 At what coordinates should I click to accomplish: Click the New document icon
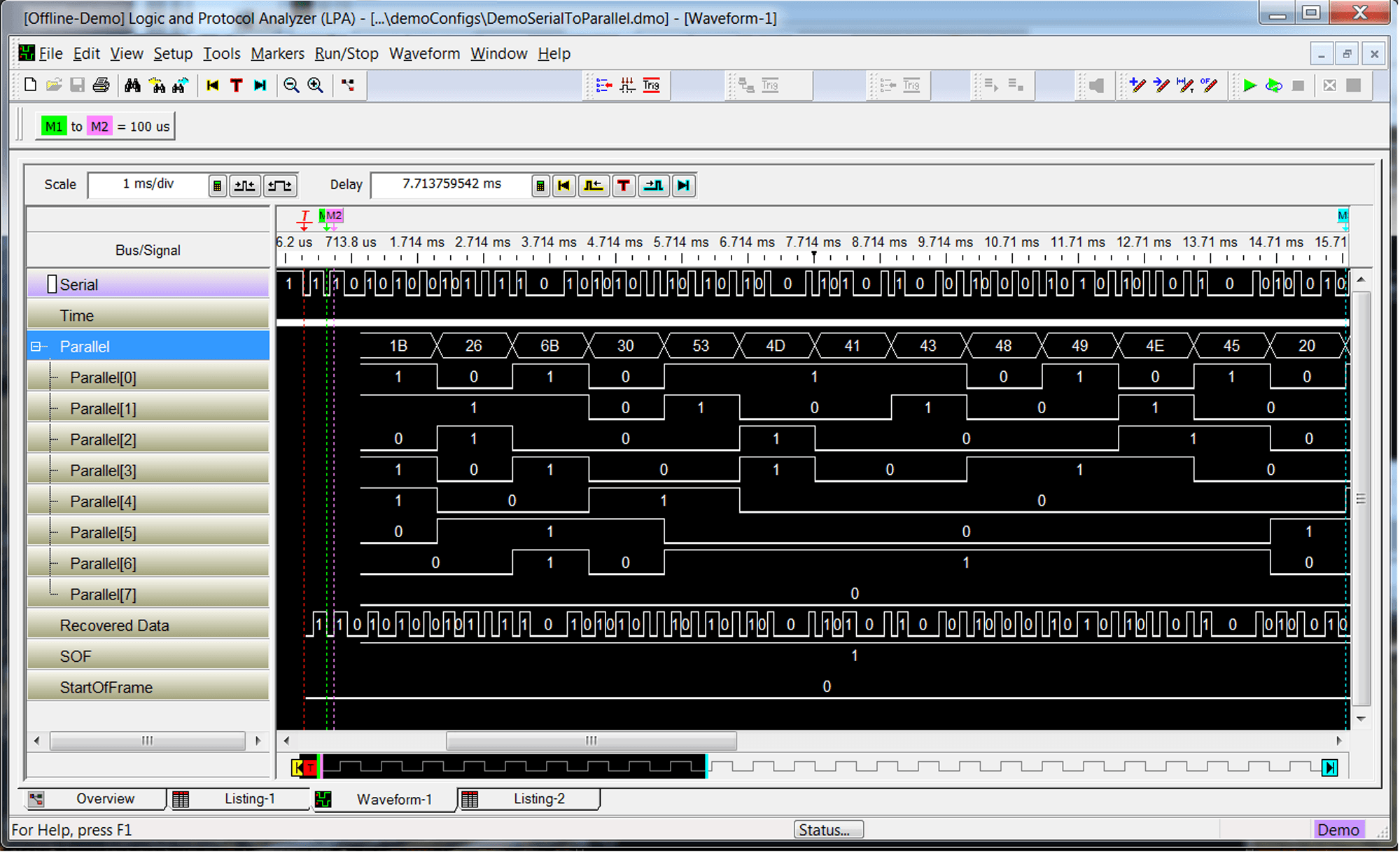29,85
